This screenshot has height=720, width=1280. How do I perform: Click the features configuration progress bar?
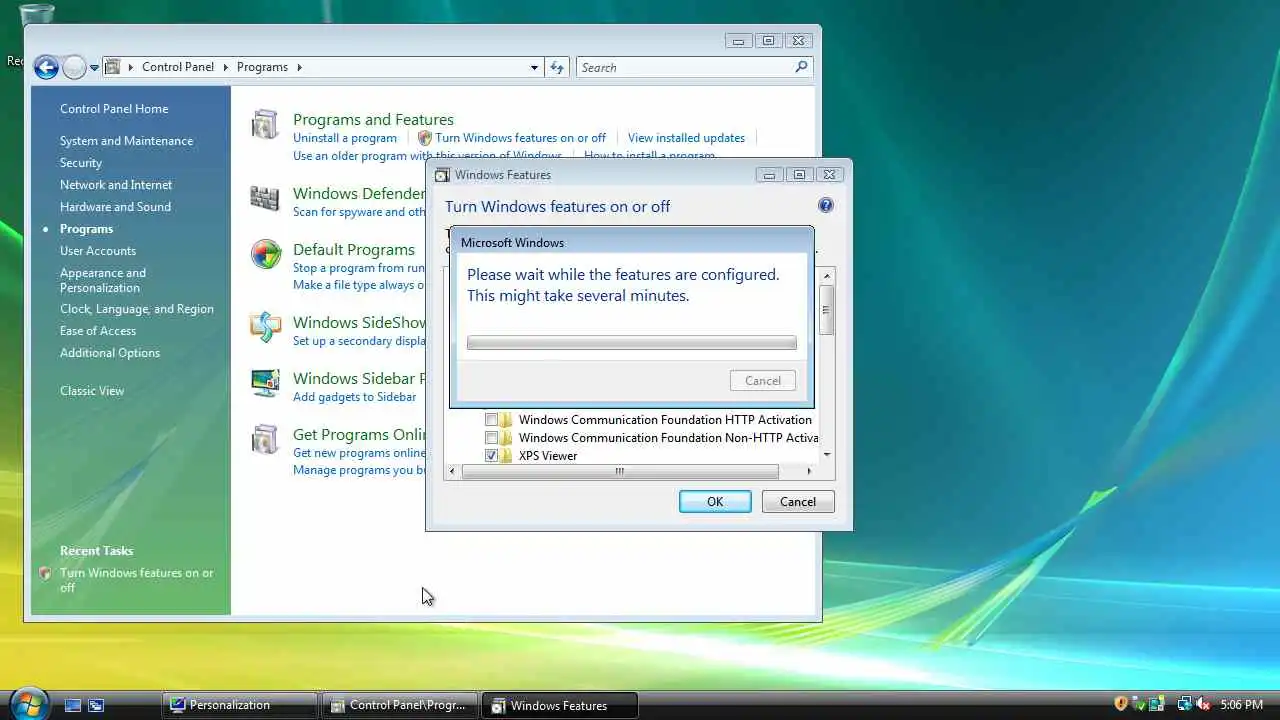(632, 343)
